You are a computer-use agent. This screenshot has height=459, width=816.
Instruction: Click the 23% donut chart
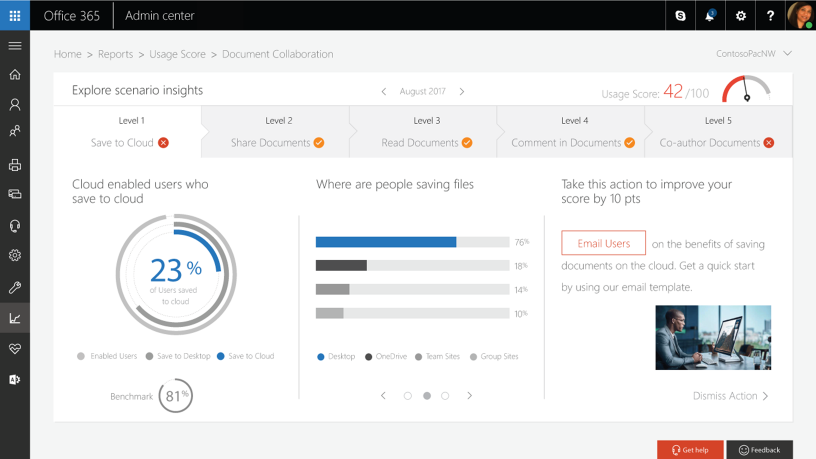[176, 274]
